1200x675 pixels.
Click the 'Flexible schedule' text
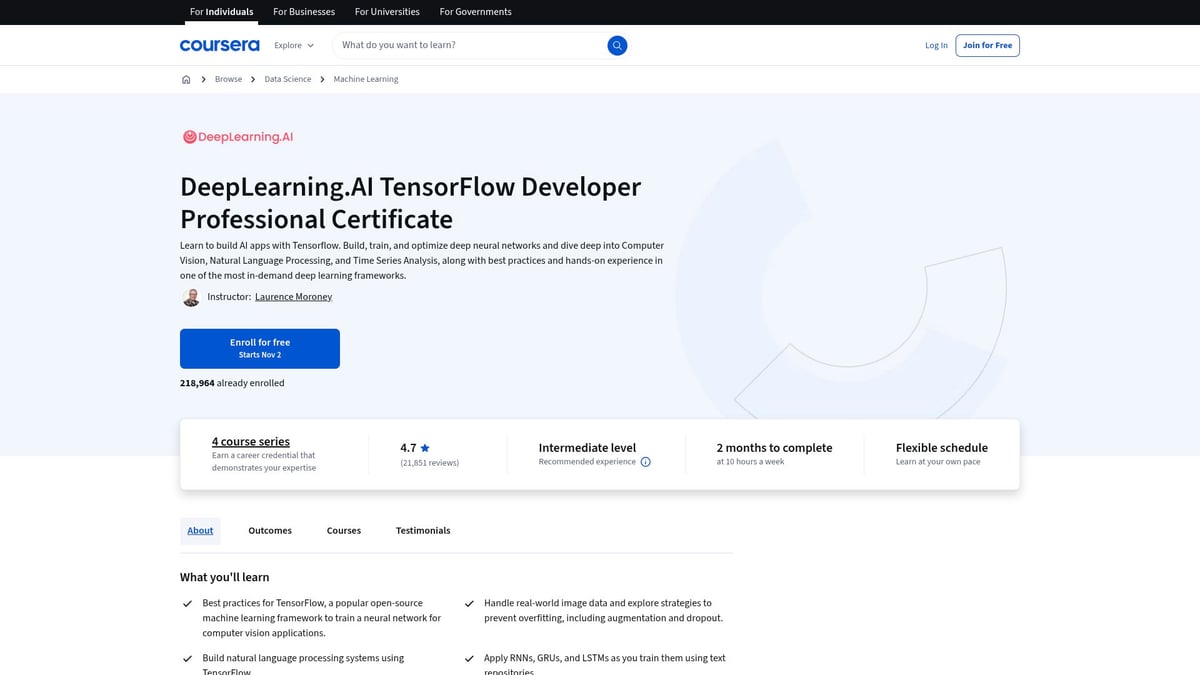point(942,448)
